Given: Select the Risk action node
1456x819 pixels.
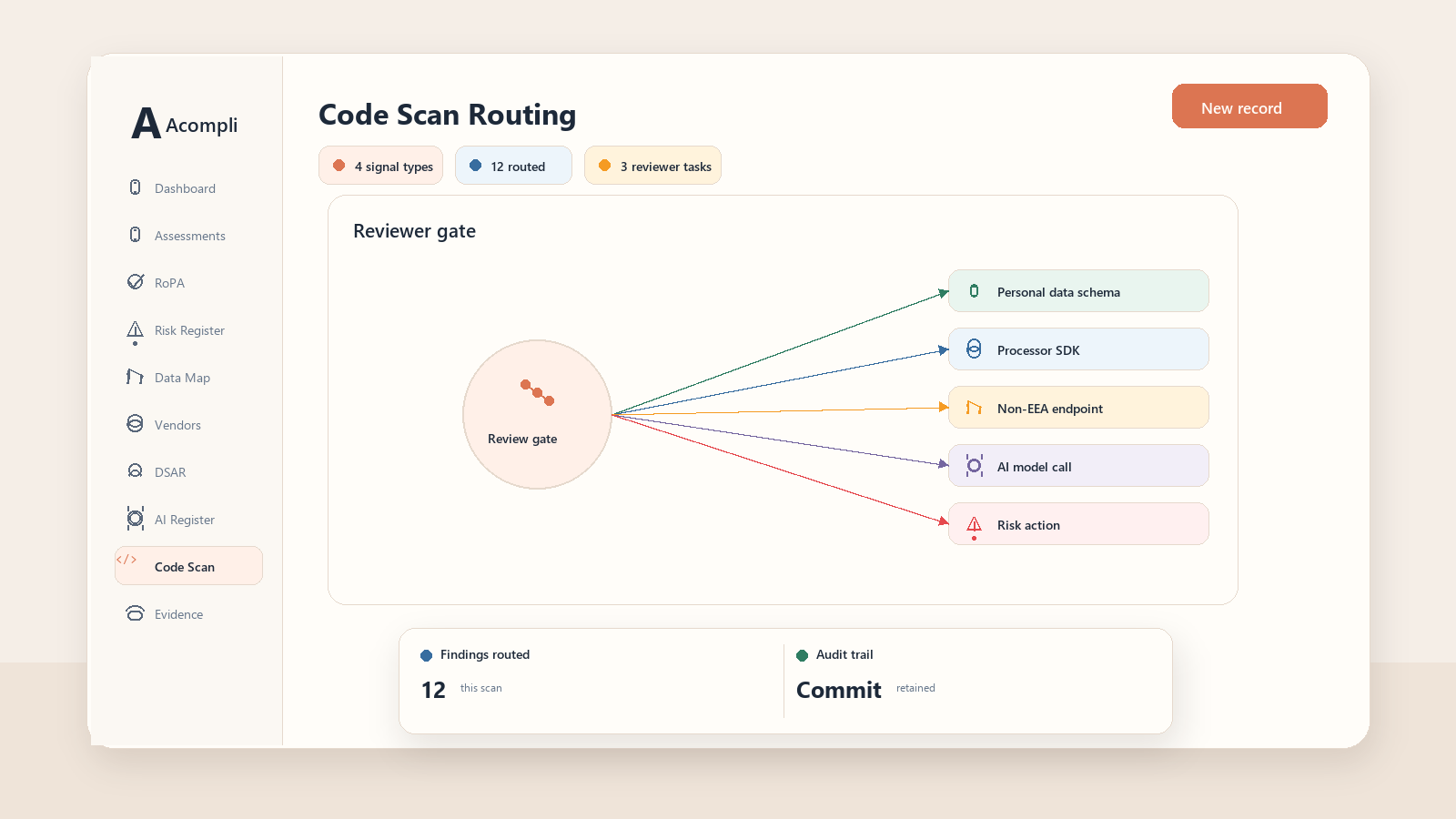Looking at the screenshot, I should click(1078, 524).
